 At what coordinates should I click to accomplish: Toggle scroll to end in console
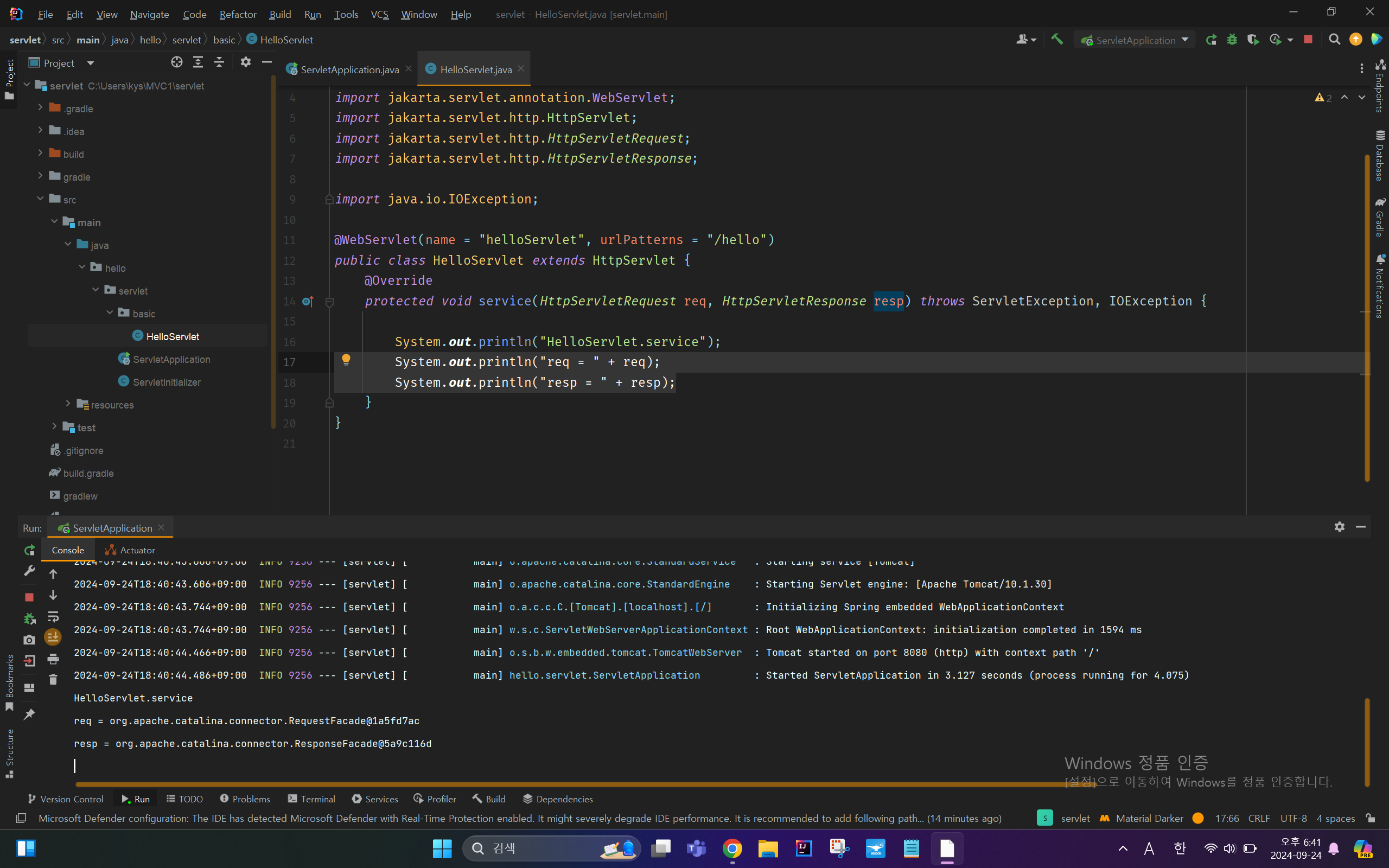[53, 637]
